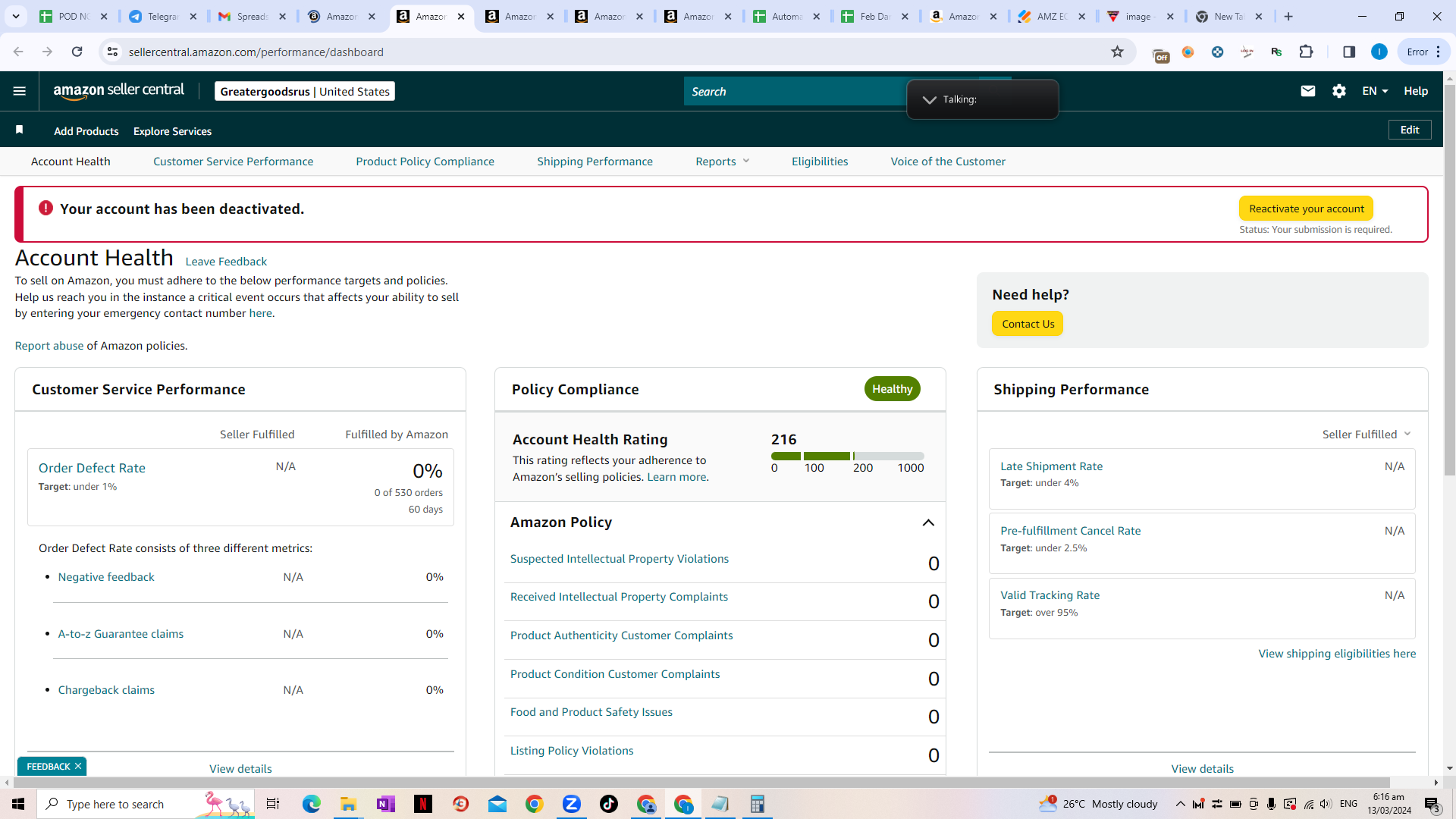Open OneNote from taskbar
The width and height of the screenshot is (1456, 819).
click(385, 804)
